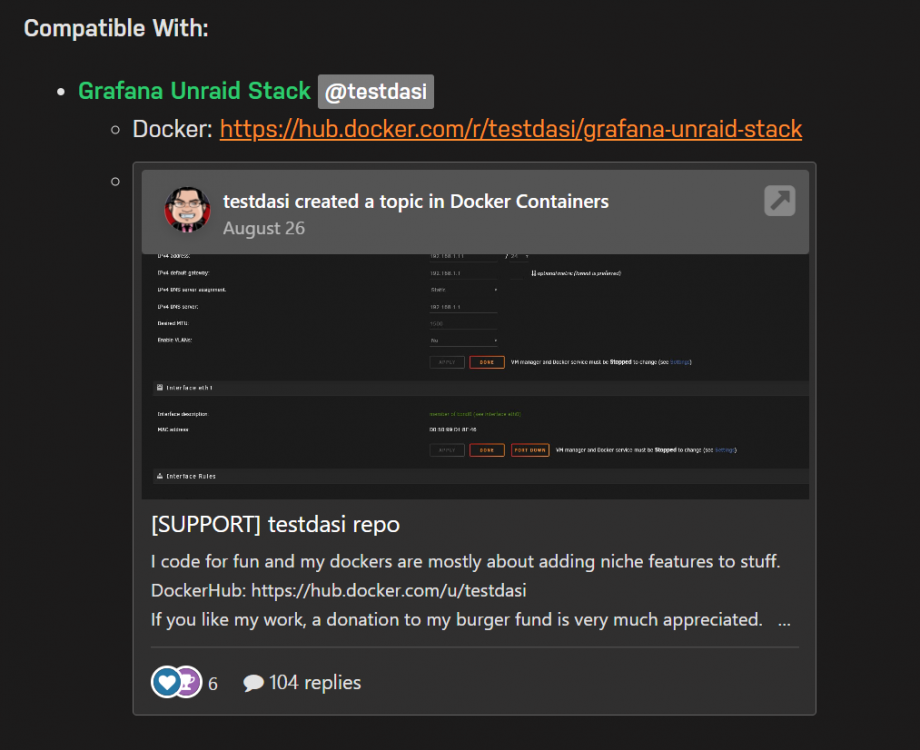Click the purple trophy reaction icon
The width and height of the screenshot is (920, 750).
click(x=190, y=682)
